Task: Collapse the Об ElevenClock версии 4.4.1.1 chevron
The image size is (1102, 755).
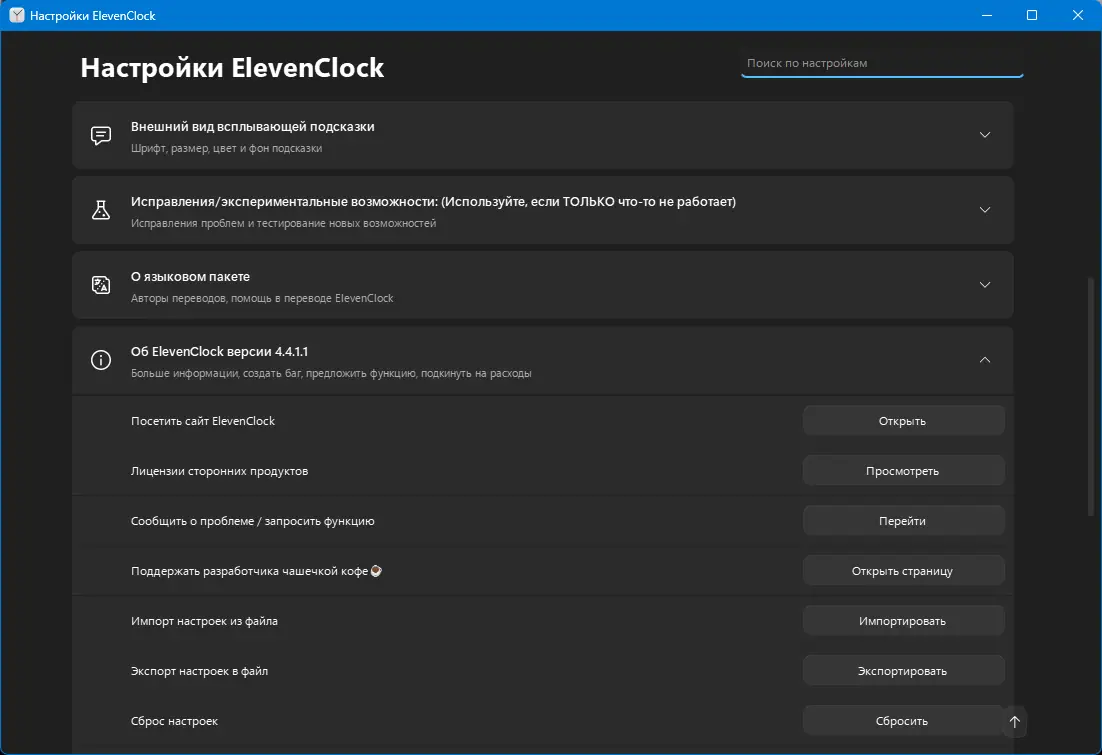Action: (985, 360)
